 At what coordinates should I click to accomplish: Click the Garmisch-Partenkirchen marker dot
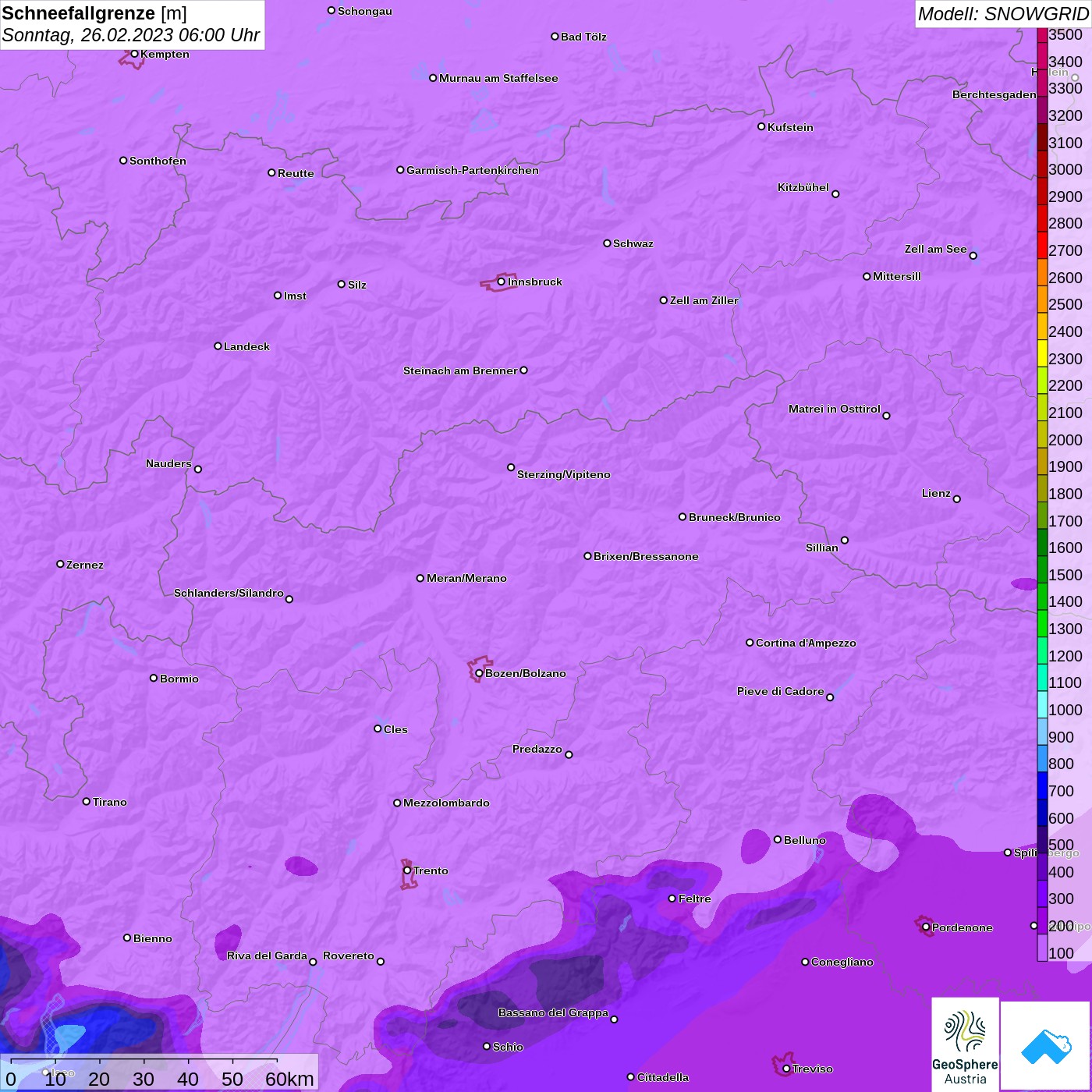tap(400, 170)
